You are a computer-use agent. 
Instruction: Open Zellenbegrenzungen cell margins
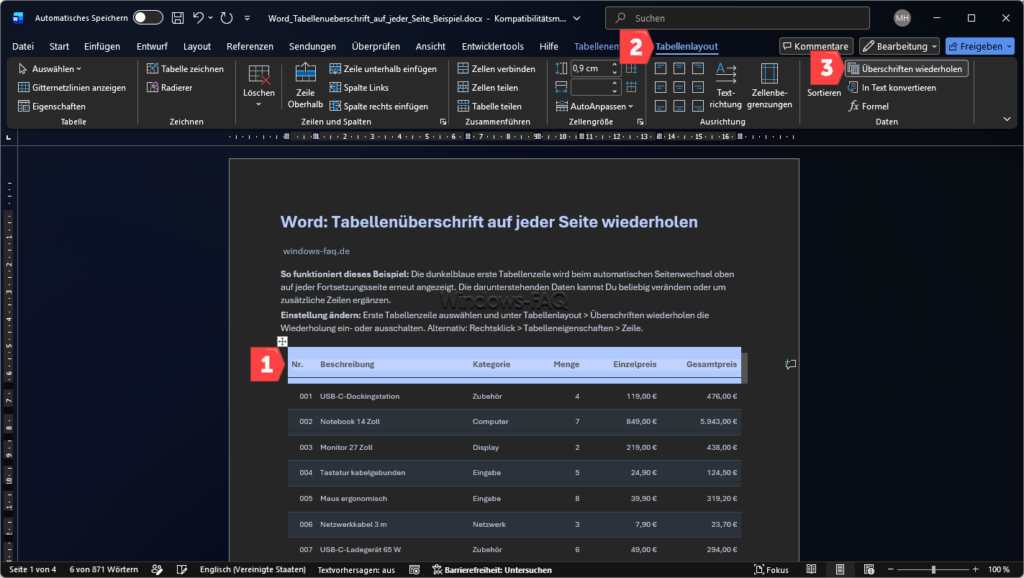769,86
